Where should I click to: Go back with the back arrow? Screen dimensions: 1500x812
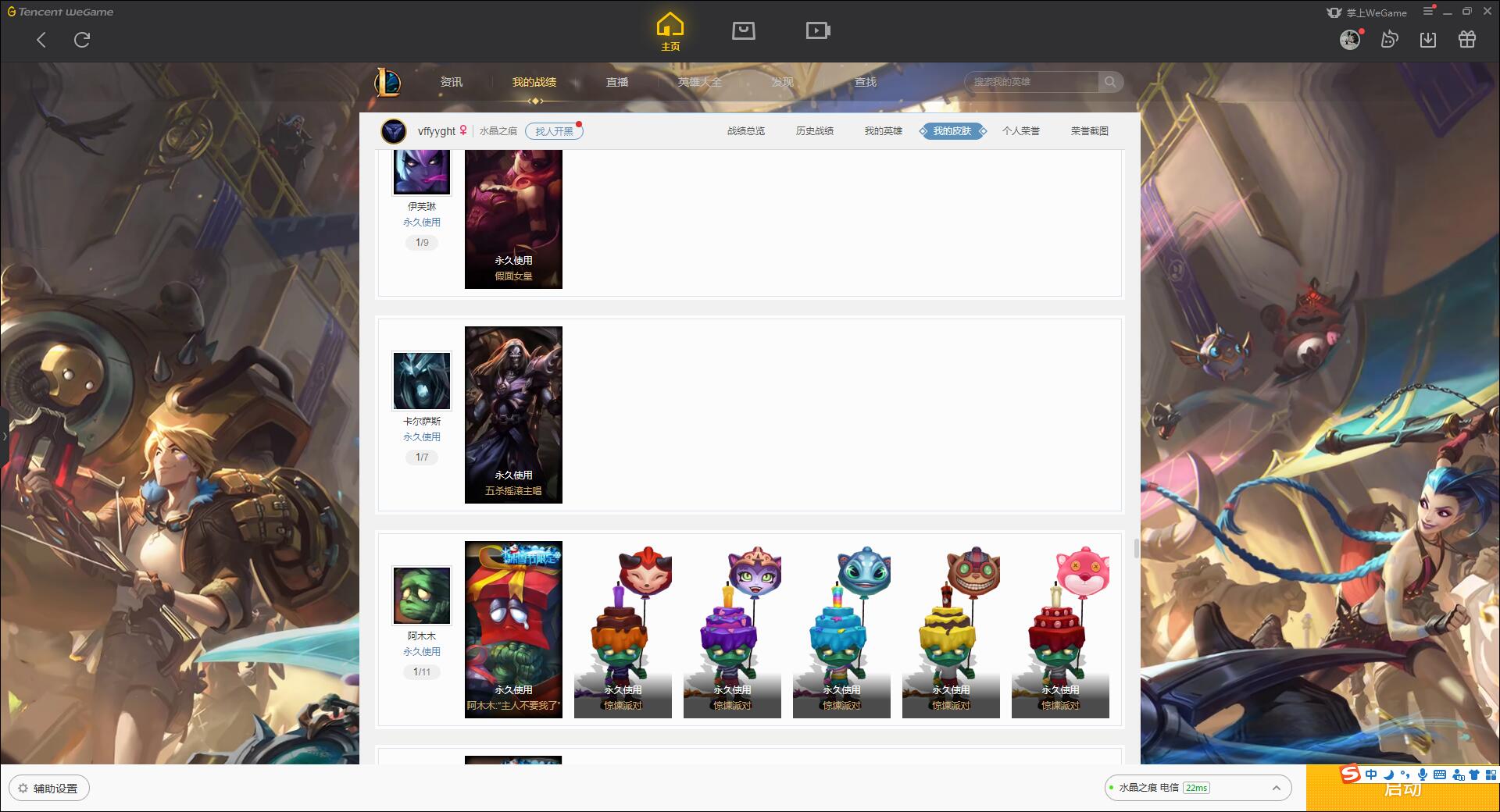pos(41,40)
